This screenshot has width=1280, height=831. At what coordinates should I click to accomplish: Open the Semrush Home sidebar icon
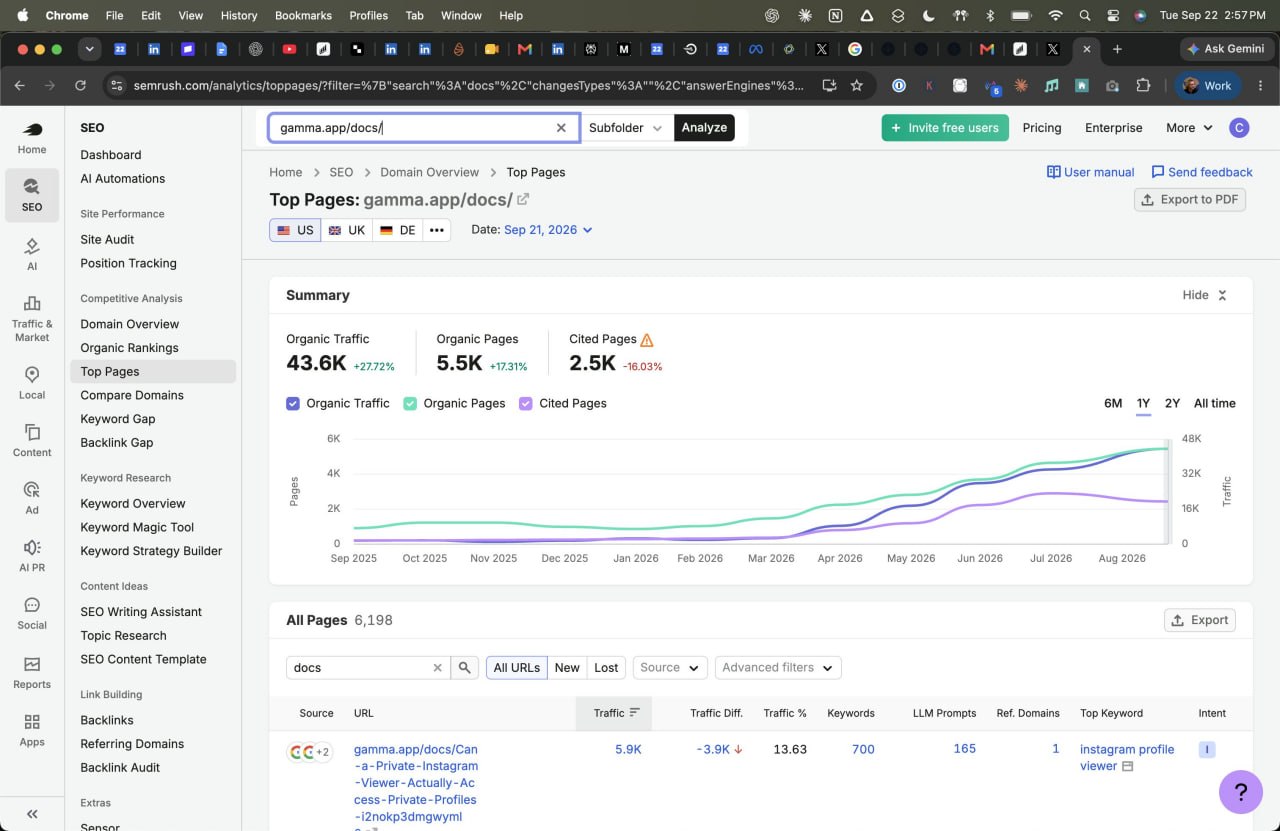point(32,137)
